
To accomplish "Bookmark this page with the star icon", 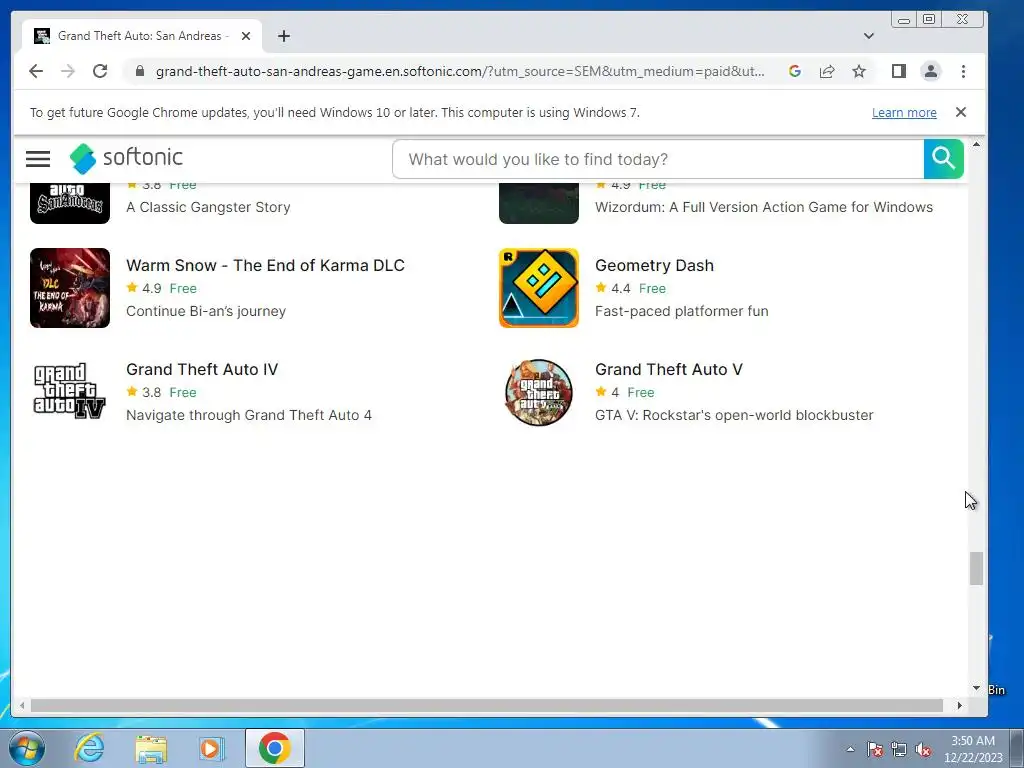I will tap(859, 71).
